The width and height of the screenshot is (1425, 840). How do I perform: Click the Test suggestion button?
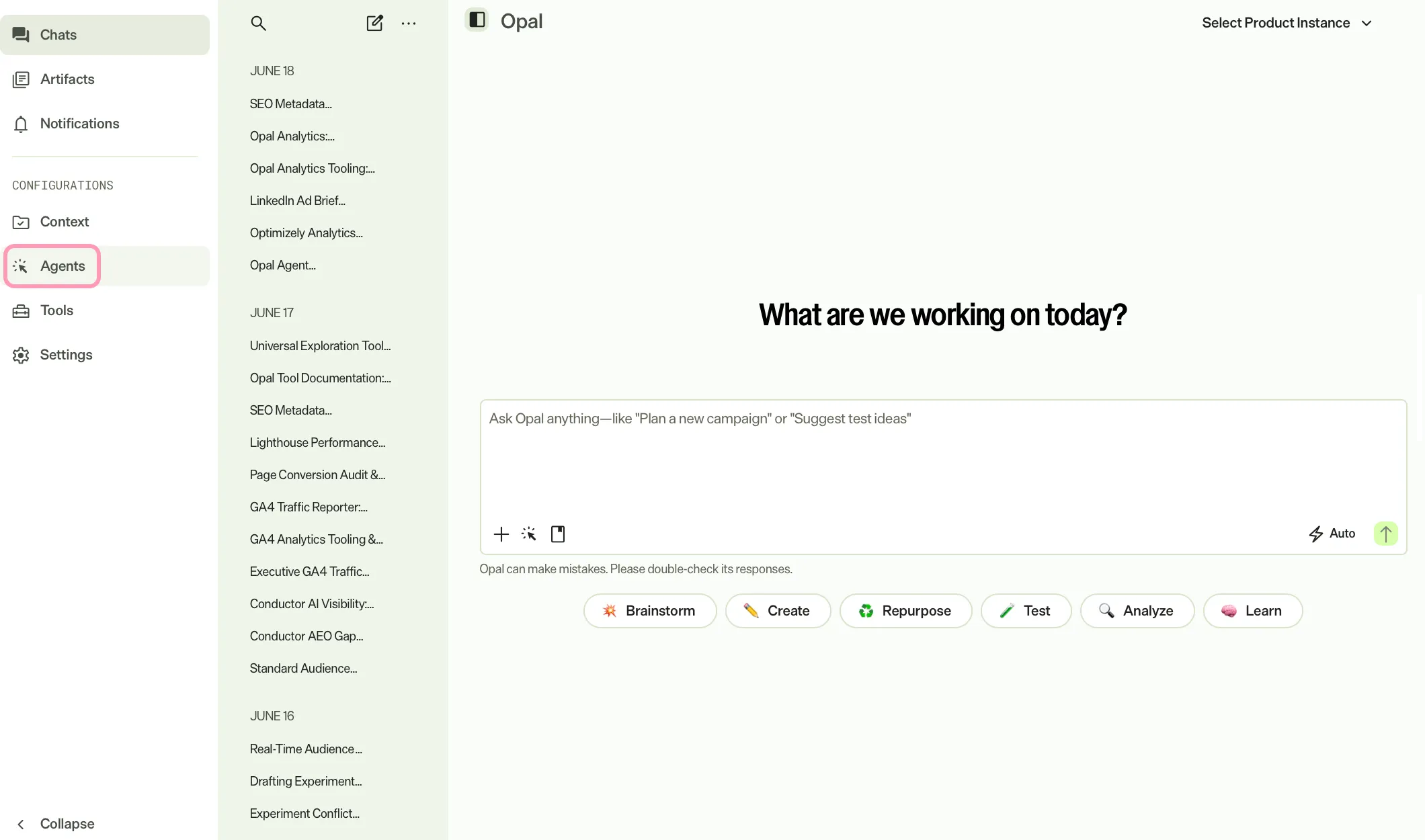pyautogui.click(x=1026, y=611)
